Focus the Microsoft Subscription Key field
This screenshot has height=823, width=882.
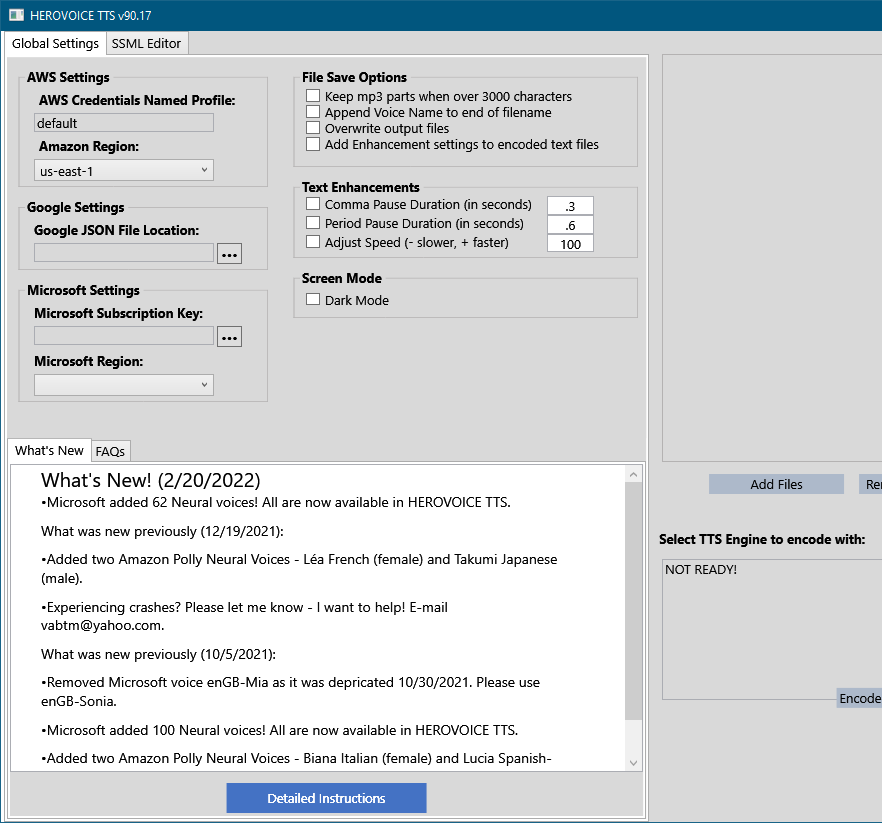pos(124,336)
